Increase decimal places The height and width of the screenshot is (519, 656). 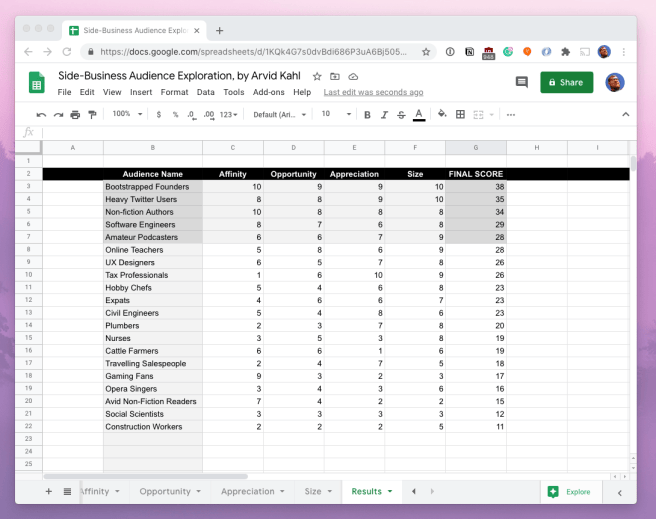(209, 115)
